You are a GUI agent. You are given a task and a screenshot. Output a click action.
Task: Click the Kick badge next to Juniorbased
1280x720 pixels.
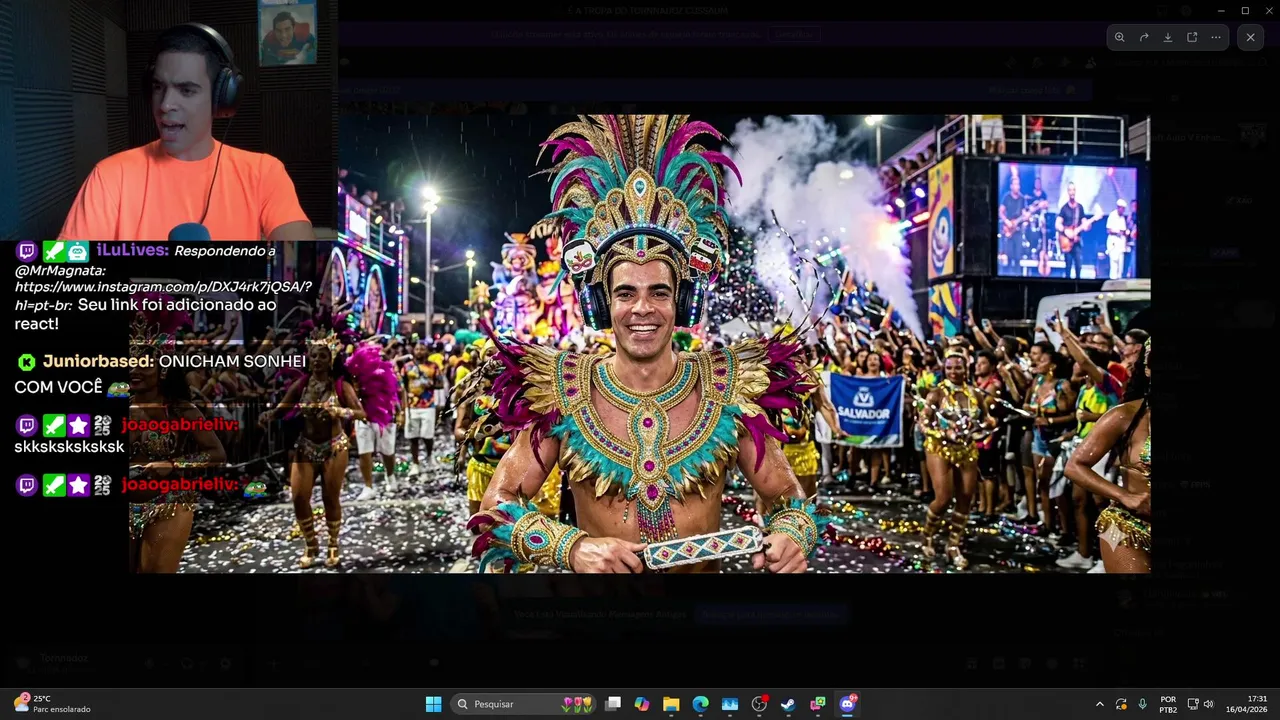[x=26, y=362]
